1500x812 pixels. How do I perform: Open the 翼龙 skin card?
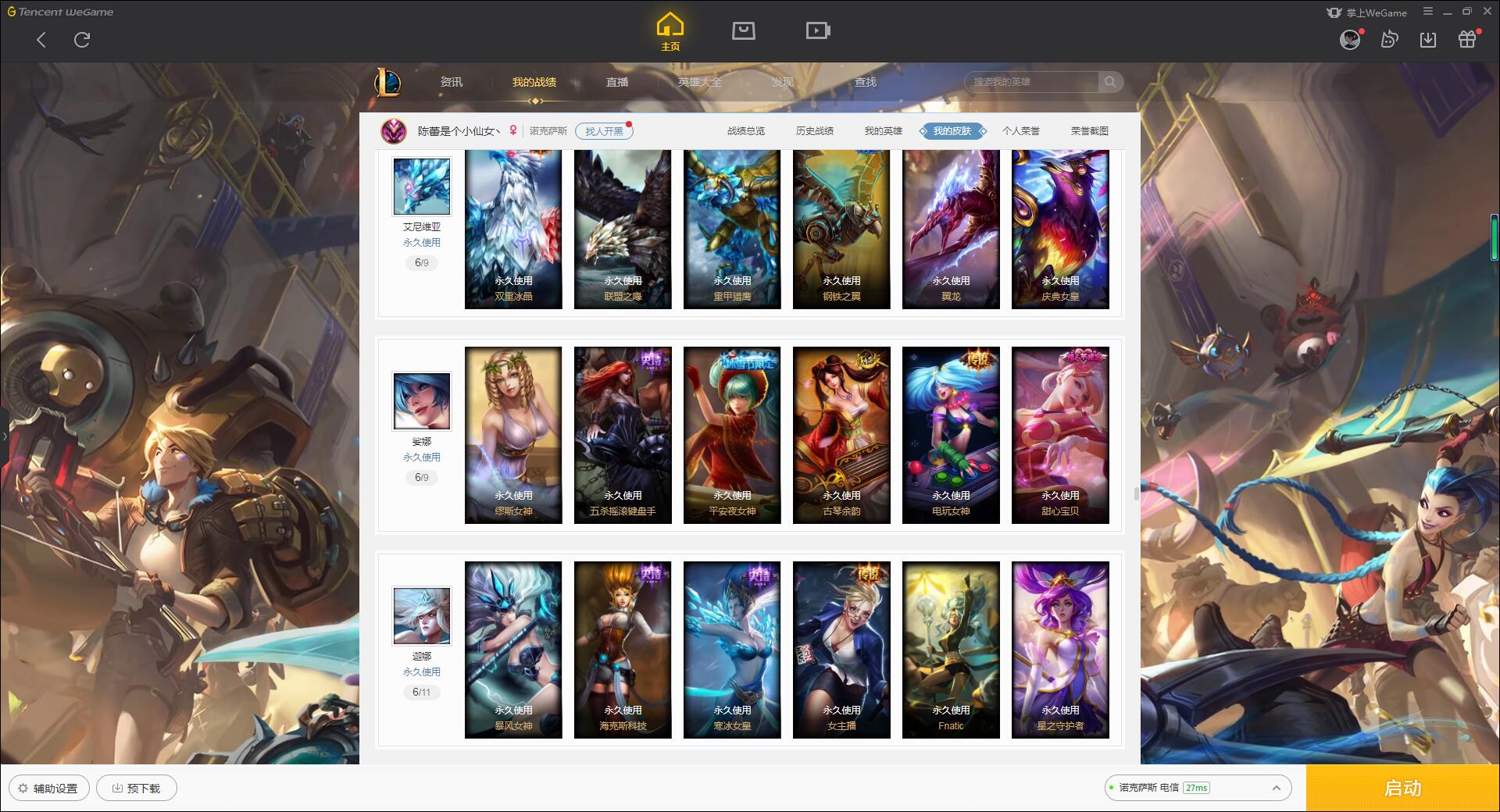(x=951, y=229)
